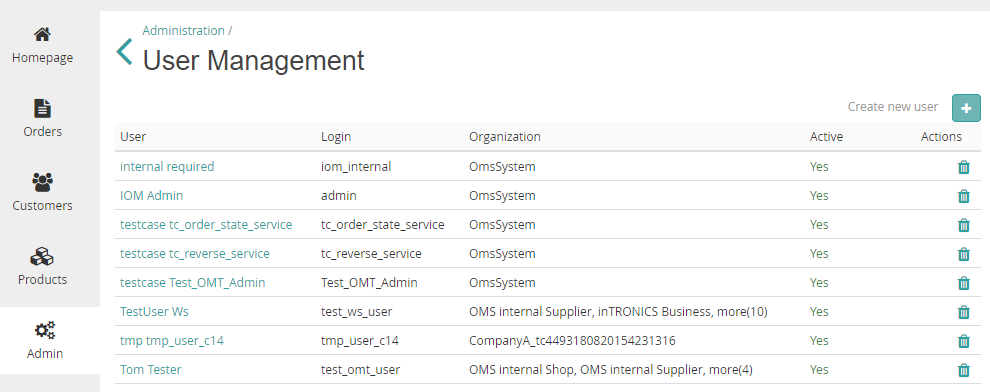This screenshot has width=990, height=392.
Task: Select the Admin sidebar tab
Action: [x=45, y=341]
